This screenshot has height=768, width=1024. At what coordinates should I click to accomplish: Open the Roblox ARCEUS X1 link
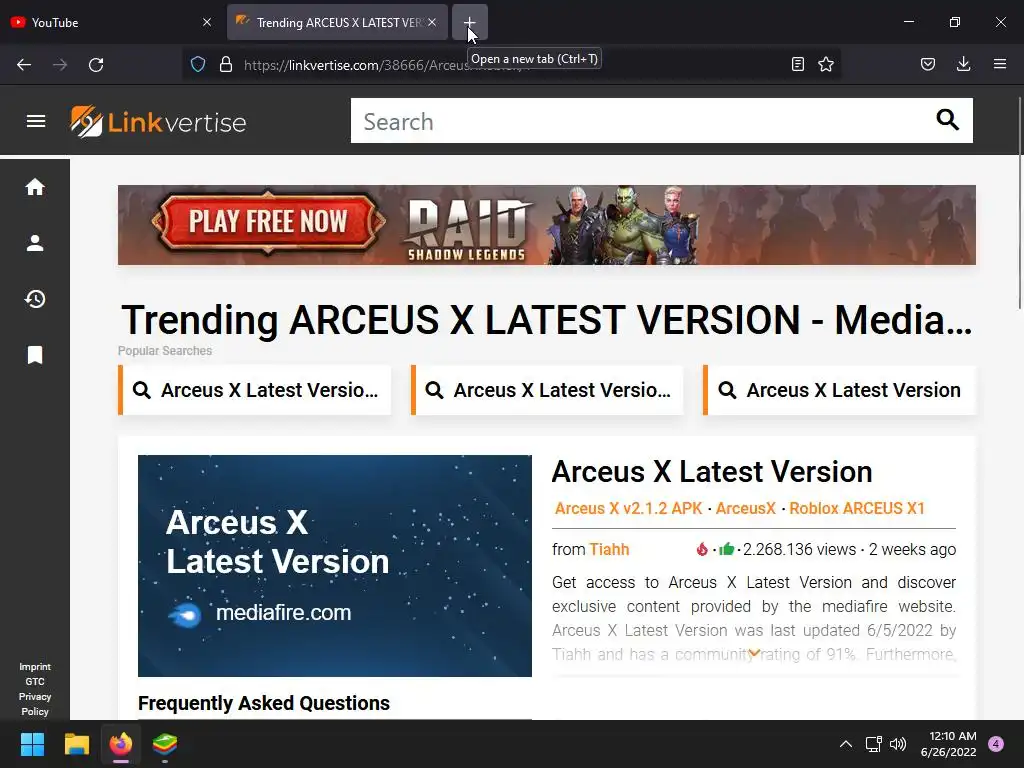[857, 509]
